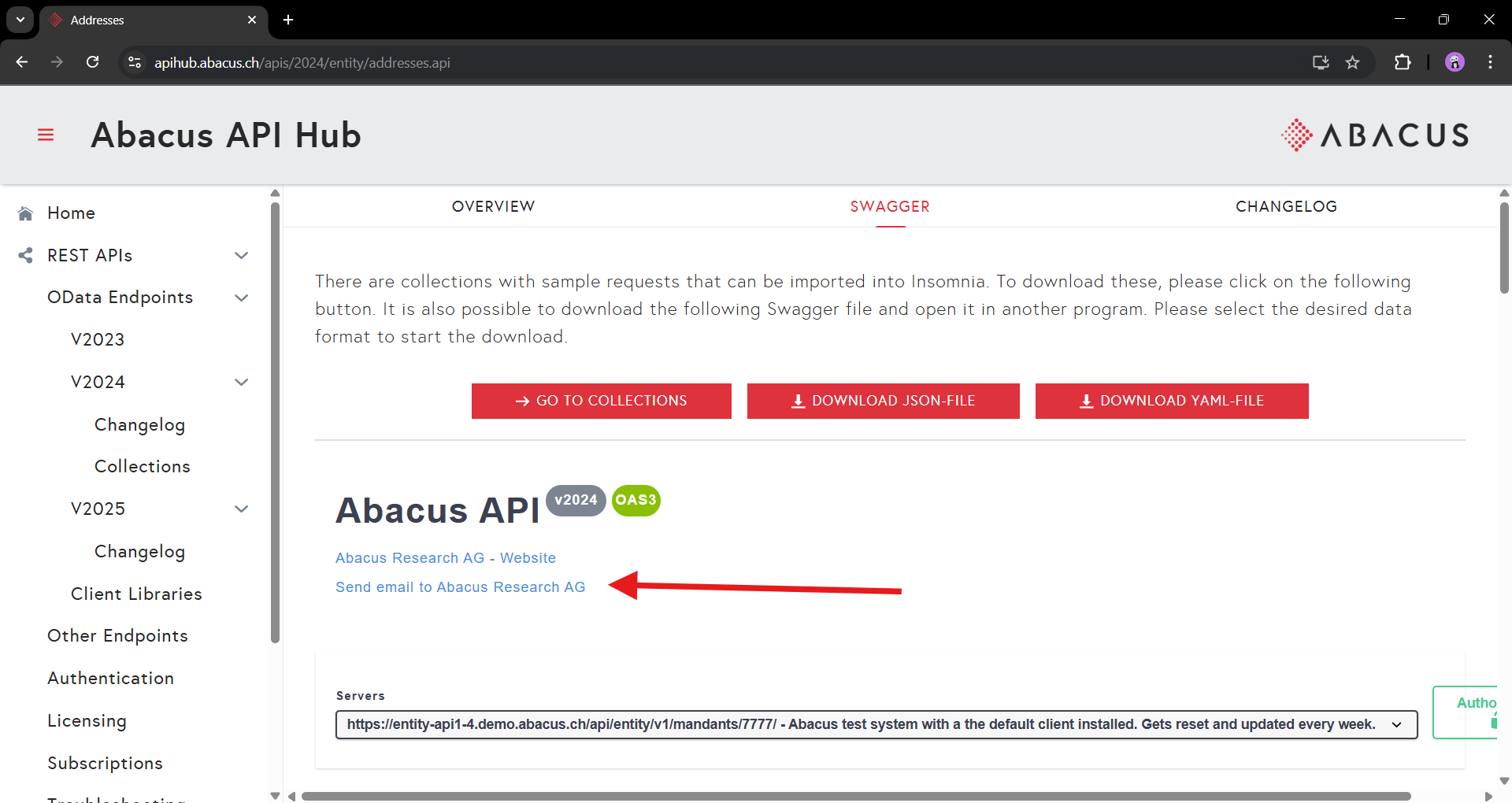Open Changelog under V2025
This screenshot has width=1512, height=803.
click(139, 552)
